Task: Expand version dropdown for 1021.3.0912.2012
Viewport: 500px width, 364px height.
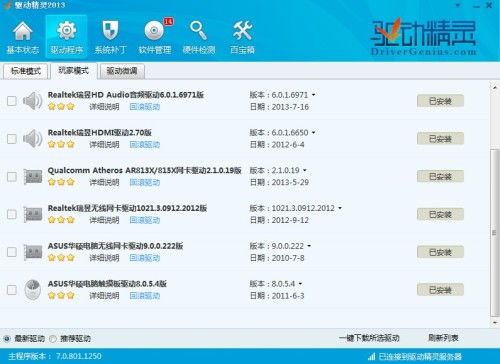Action: point(340,208)
